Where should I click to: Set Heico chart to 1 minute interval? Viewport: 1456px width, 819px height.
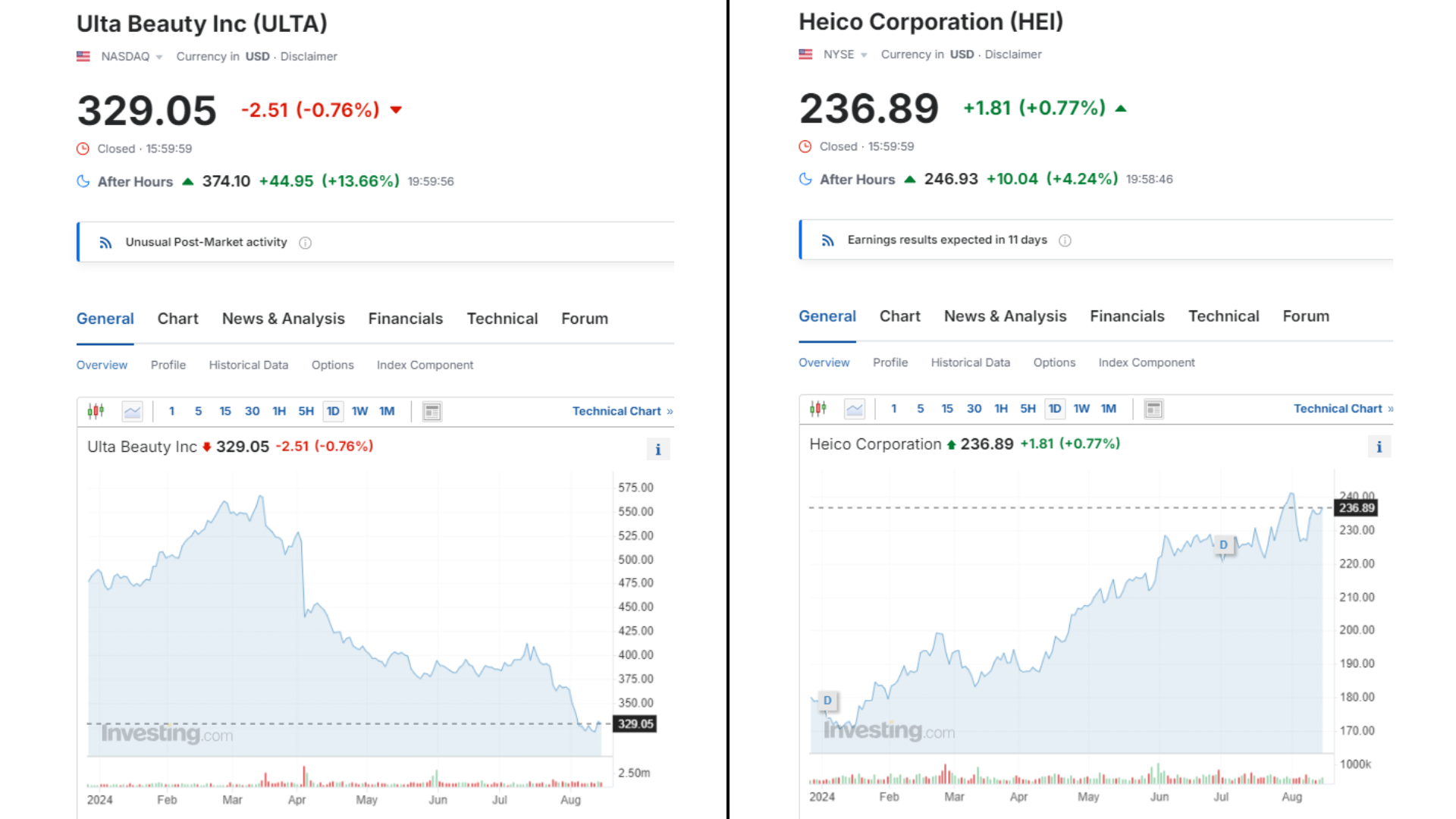coord(893,409)
